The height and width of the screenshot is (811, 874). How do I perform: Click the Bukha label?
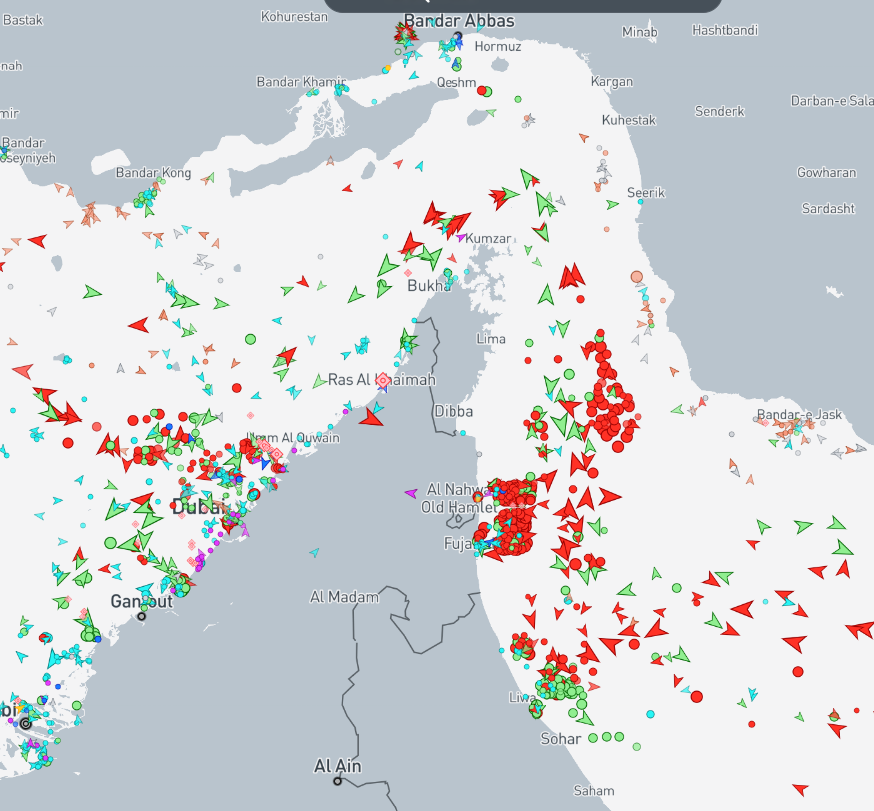(x=429, y=286)
